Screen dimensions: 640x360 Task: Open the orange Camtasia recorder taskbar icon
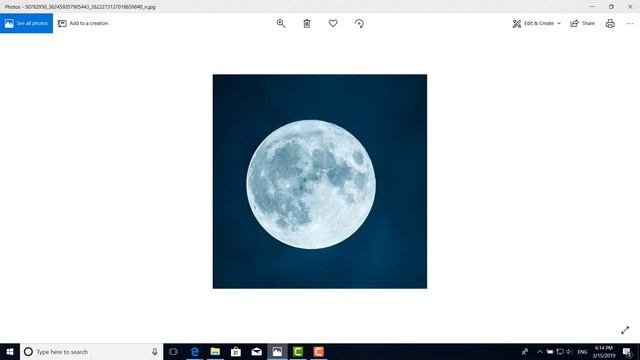click(318, 351)
